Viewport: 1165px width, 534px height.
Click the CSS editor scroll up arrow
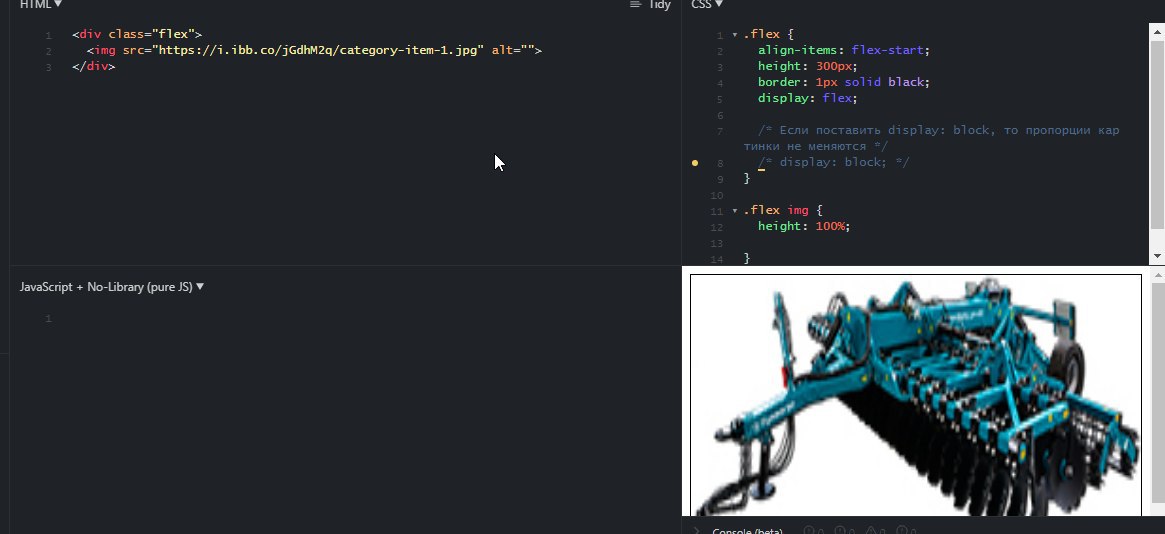click(x=1157, y=31)
